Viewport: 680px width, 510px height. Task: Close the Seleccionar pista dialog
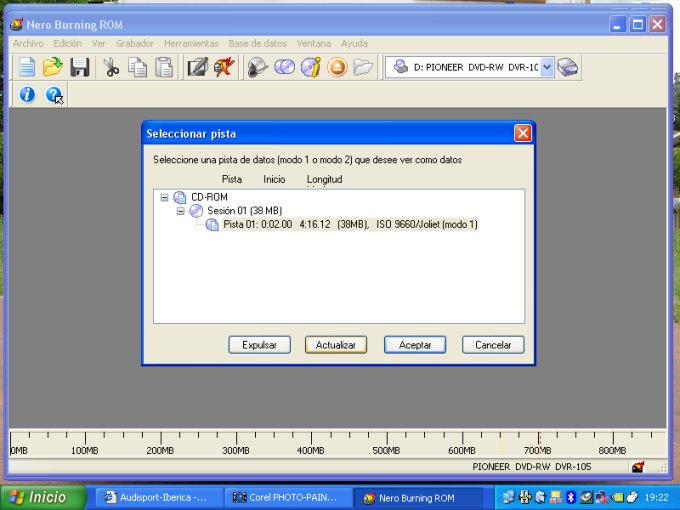pyautogui.click(x=523, y=133)
